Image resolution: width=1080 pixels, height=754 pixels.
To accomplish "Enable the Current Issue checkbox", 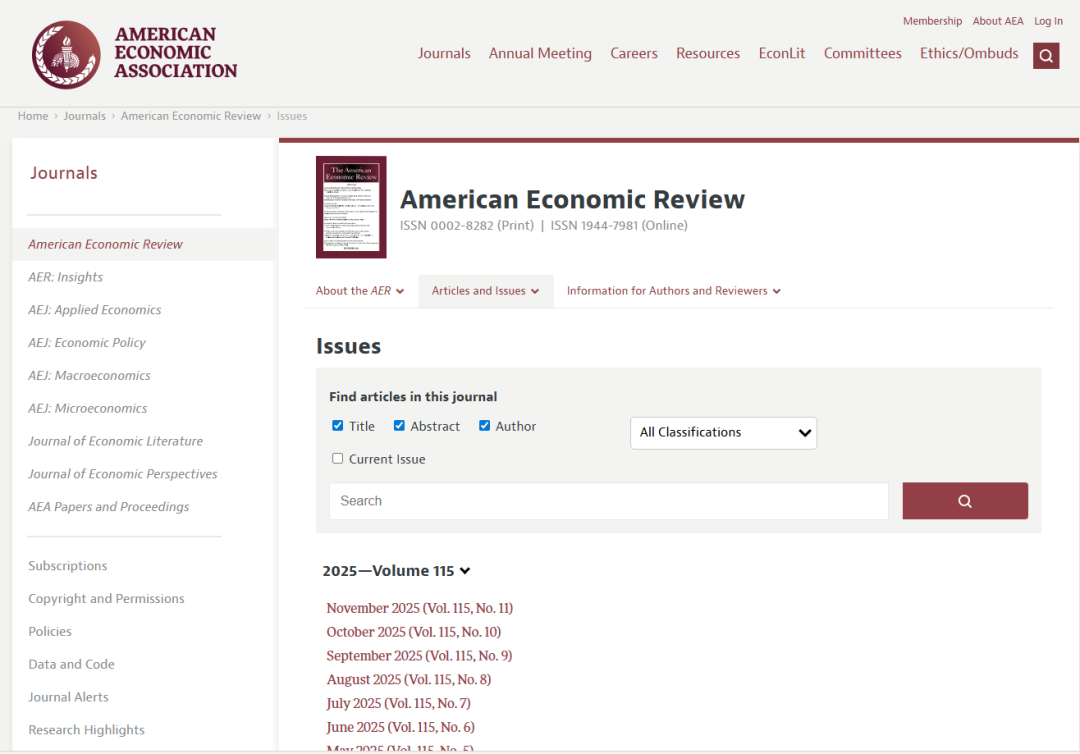I will [338, 459].
